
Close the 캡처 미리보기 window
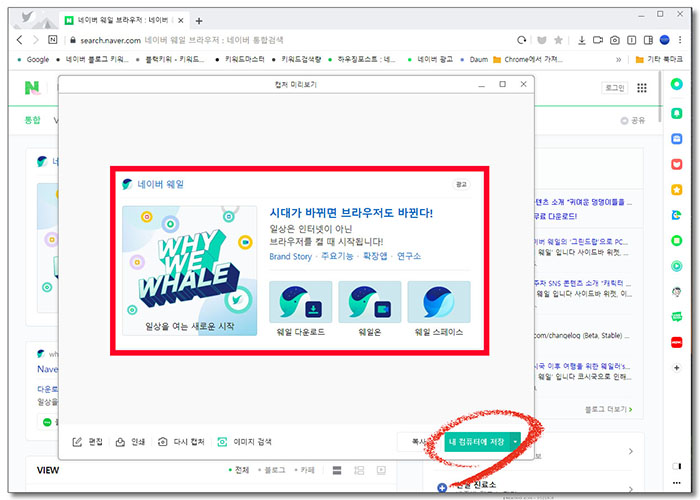pos(524,84)
